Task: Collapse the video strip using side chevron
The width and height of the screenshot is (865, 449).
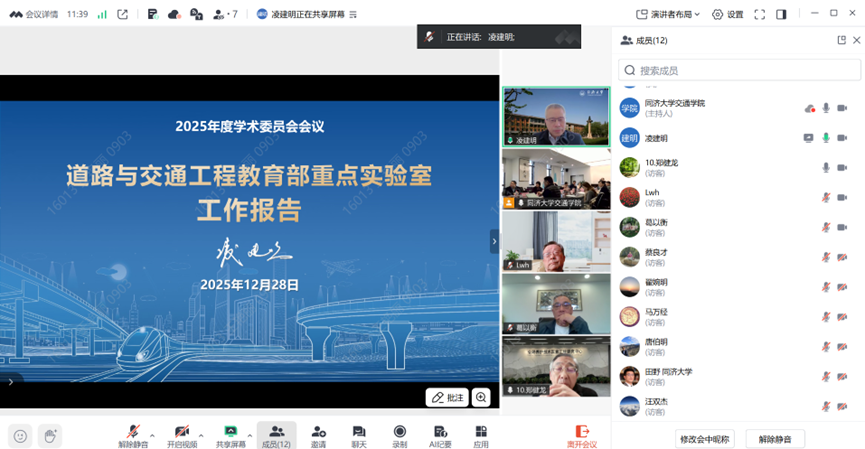Action: [x=493, y=241]
